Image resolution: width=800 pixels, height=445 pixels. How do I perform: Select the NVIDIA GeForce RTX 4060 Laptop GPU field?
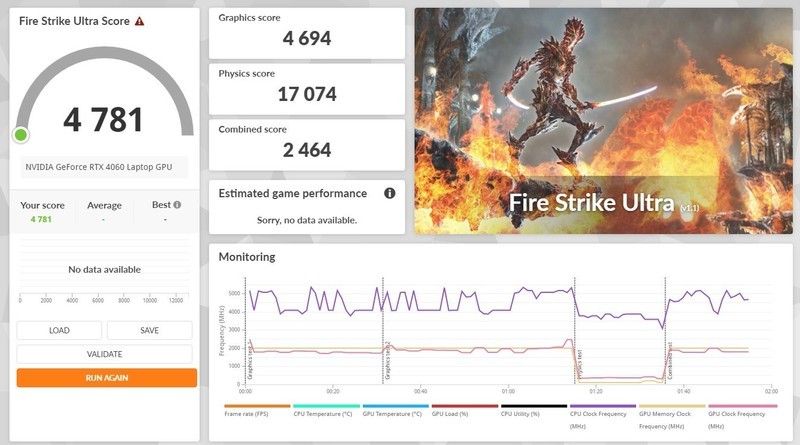point(104,167)
